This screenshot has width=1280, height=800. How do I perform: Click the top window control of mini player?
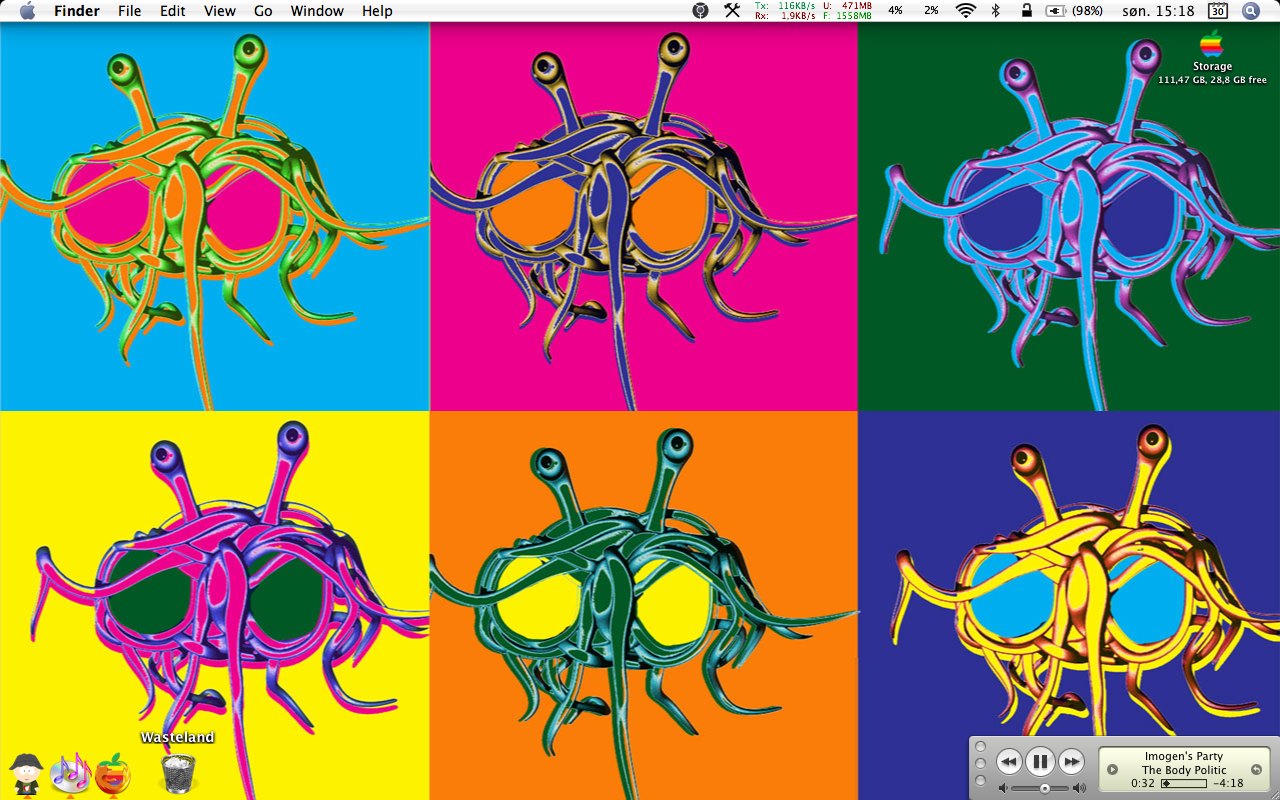(x=980, y=747)
